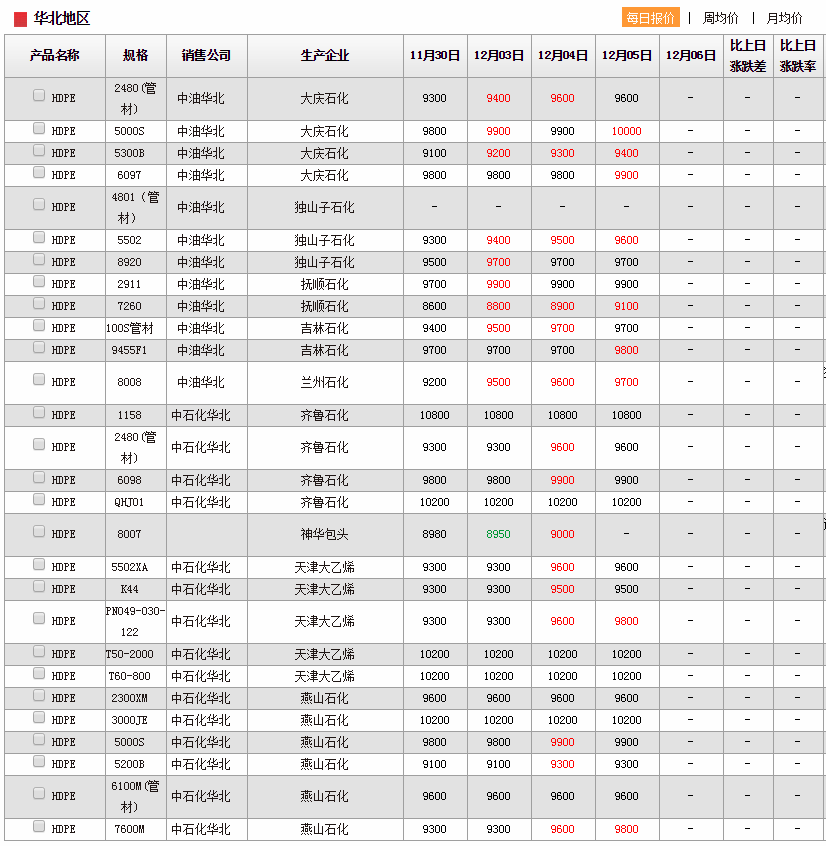Tick checkbox for HDPE 5300B row
The width and height of the screenshot is (826, 846).
(x=39, y=151)
